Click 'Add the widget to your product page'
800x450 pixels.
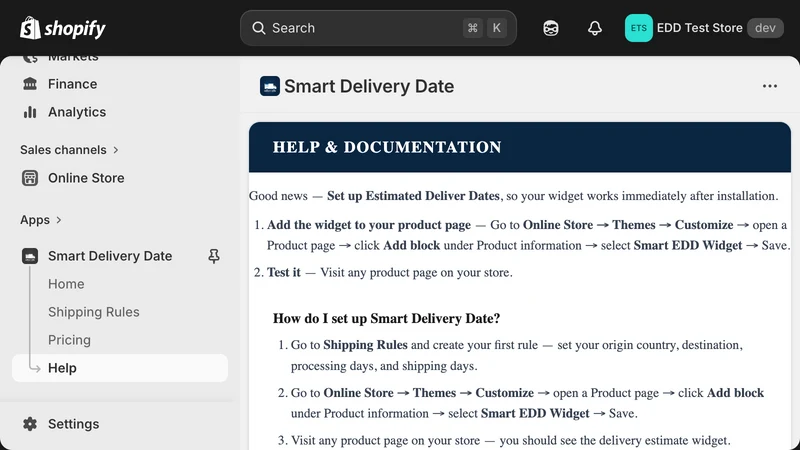point(369,225)
